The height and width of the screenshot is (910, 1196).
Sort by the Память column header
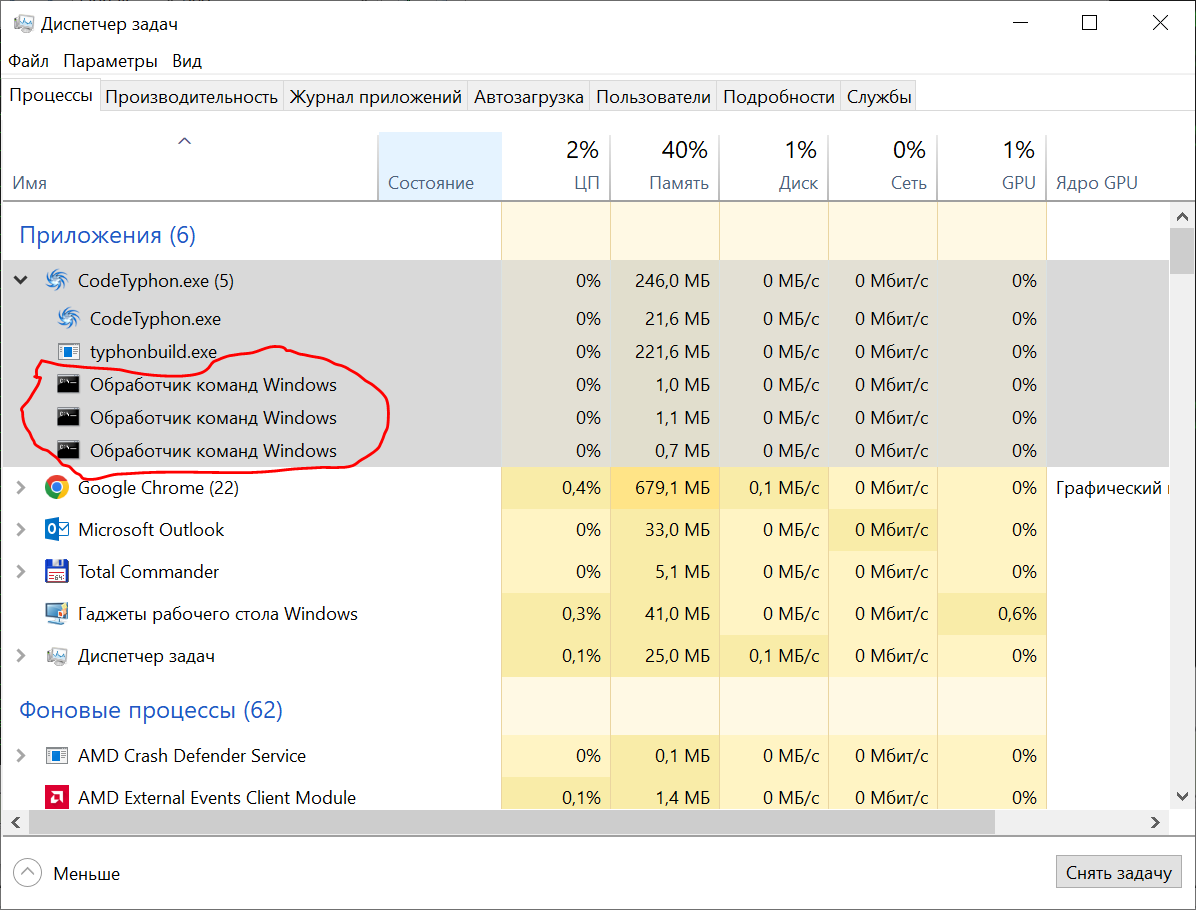pos(665,166)
